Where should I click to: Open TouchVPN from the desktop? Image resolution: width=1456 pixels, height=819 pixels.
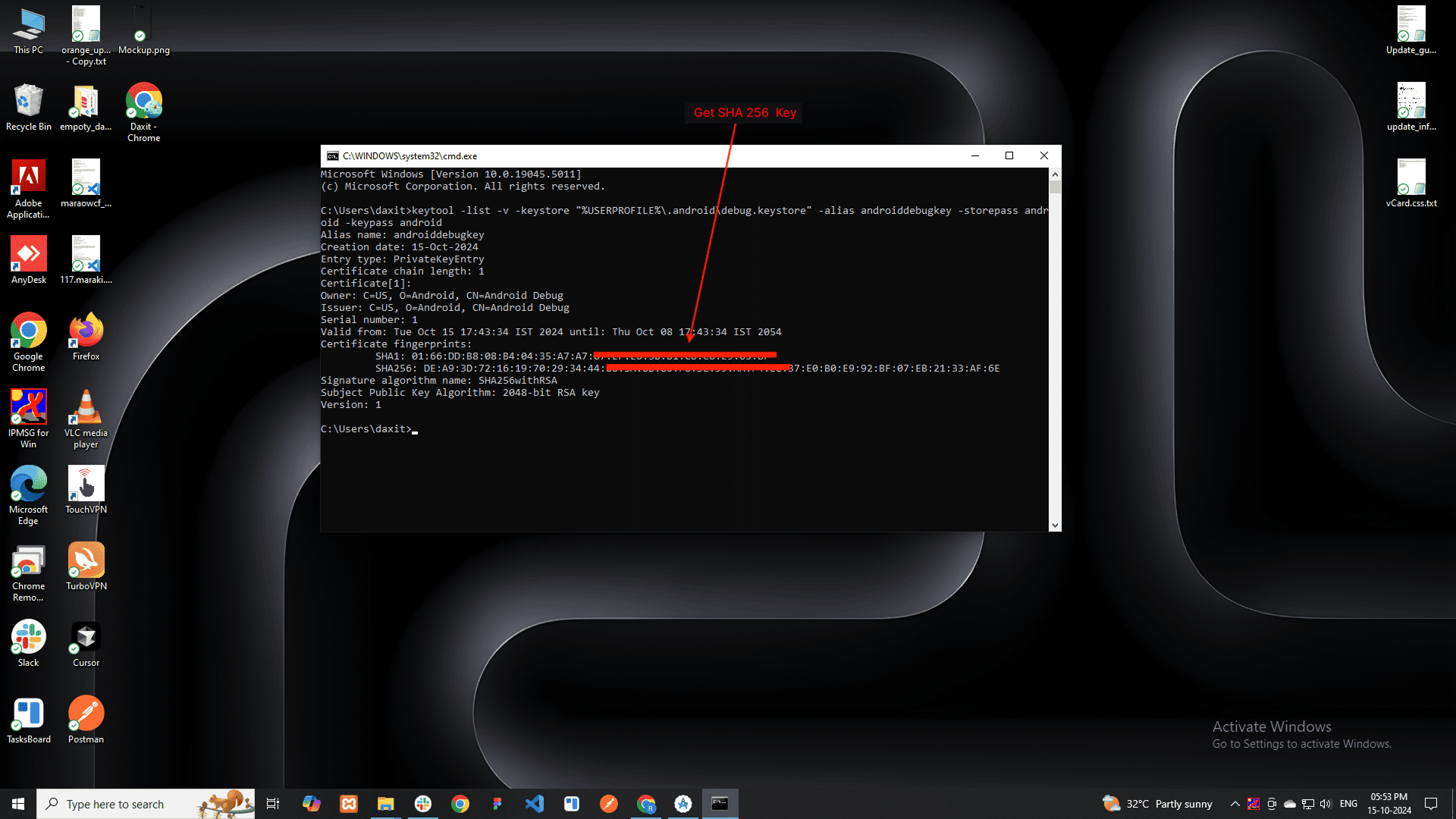click(x=85, y=483)
